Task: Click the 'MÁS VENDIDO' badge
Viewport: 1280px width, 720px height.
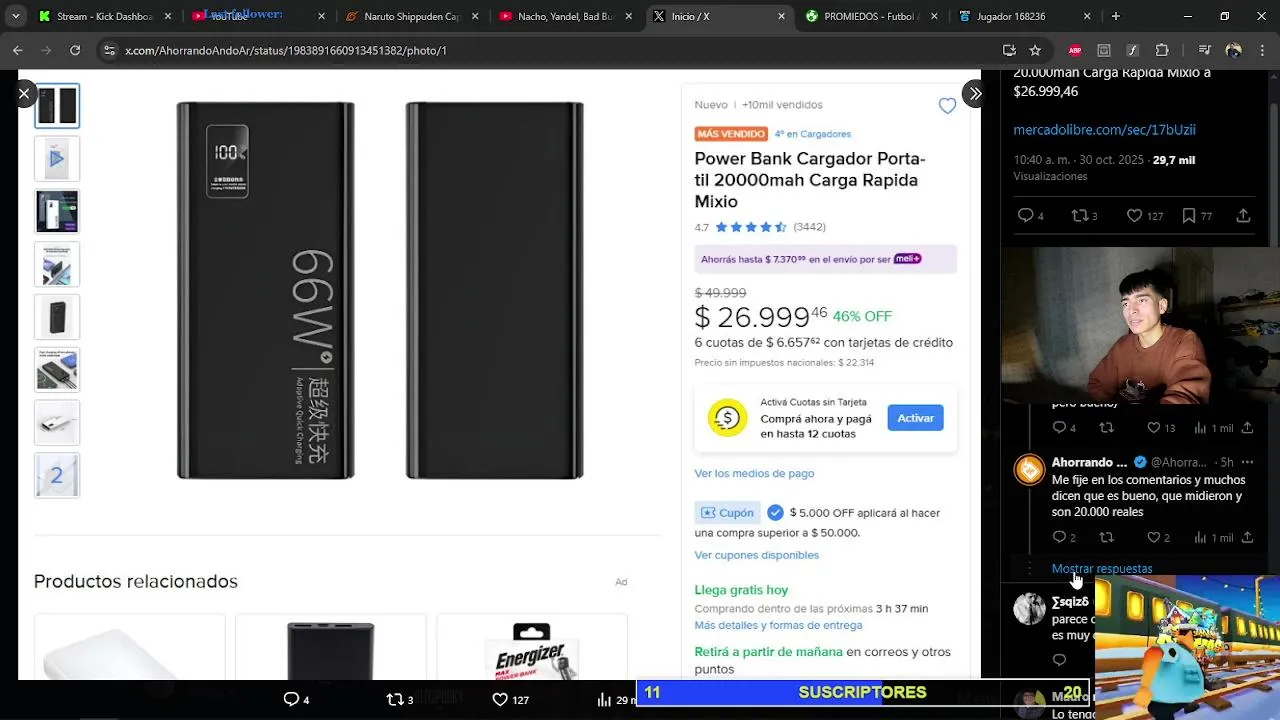Action: (x=731, y=134)
